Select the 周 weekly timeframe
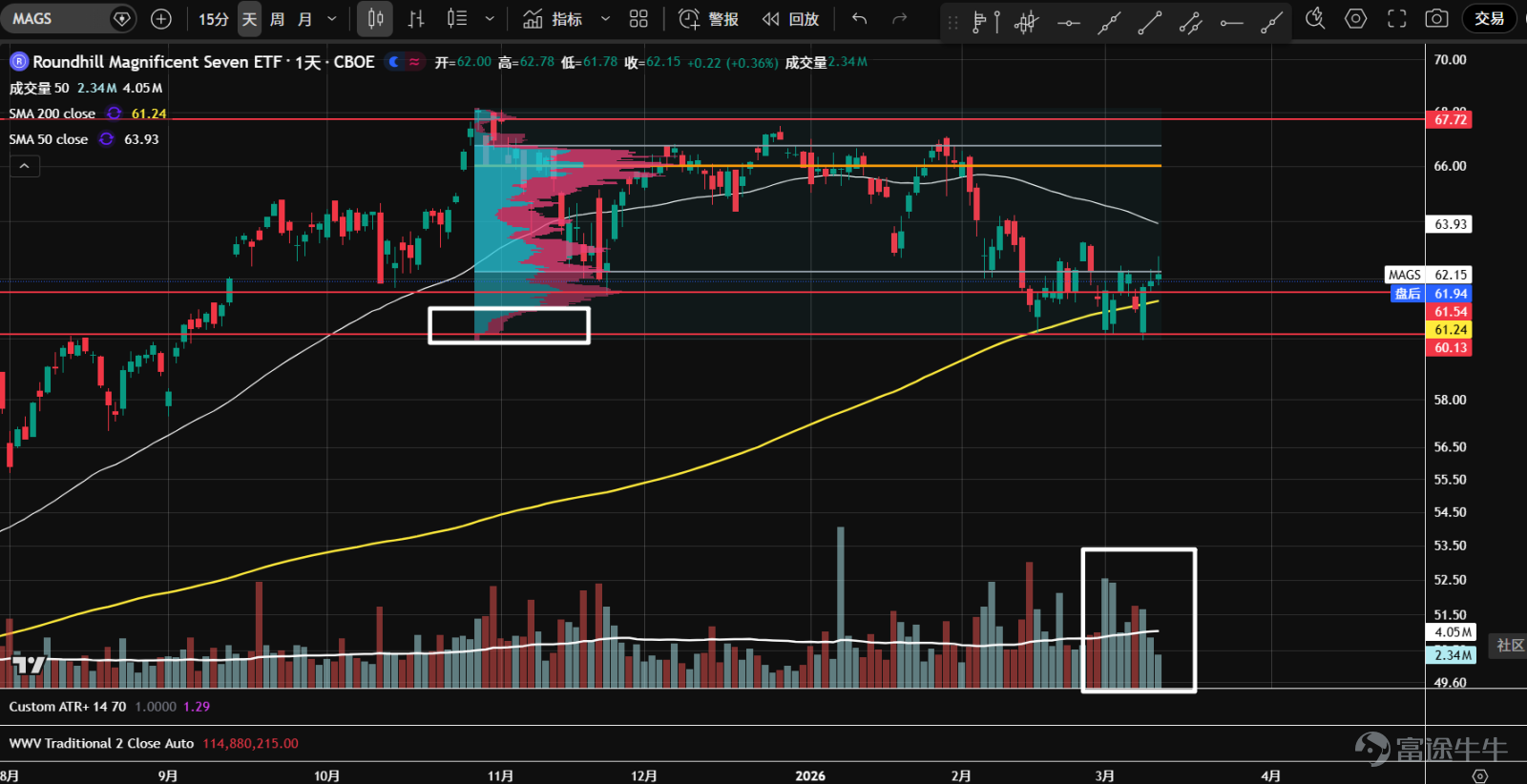This screenshot has width=1527, height=784. [277, 18]
